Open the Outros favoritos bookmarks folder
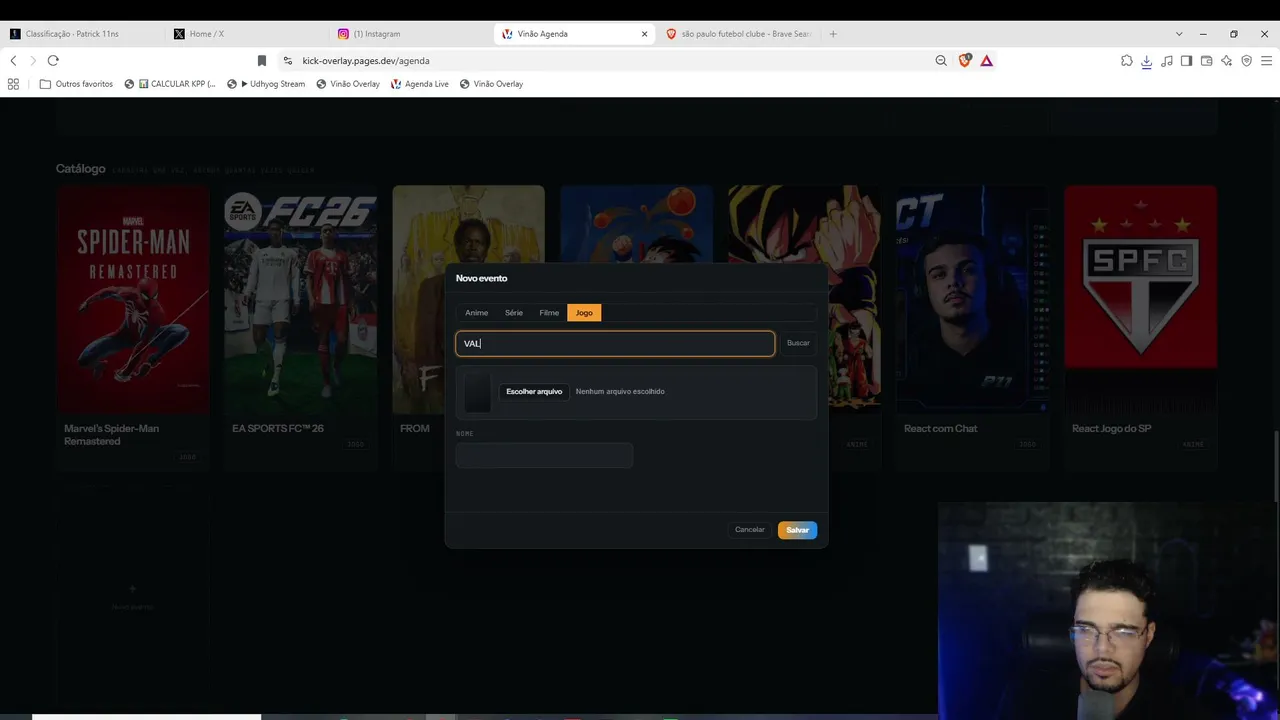The width and height of the screenshot is (1280, 720). (x=76, y=84)
